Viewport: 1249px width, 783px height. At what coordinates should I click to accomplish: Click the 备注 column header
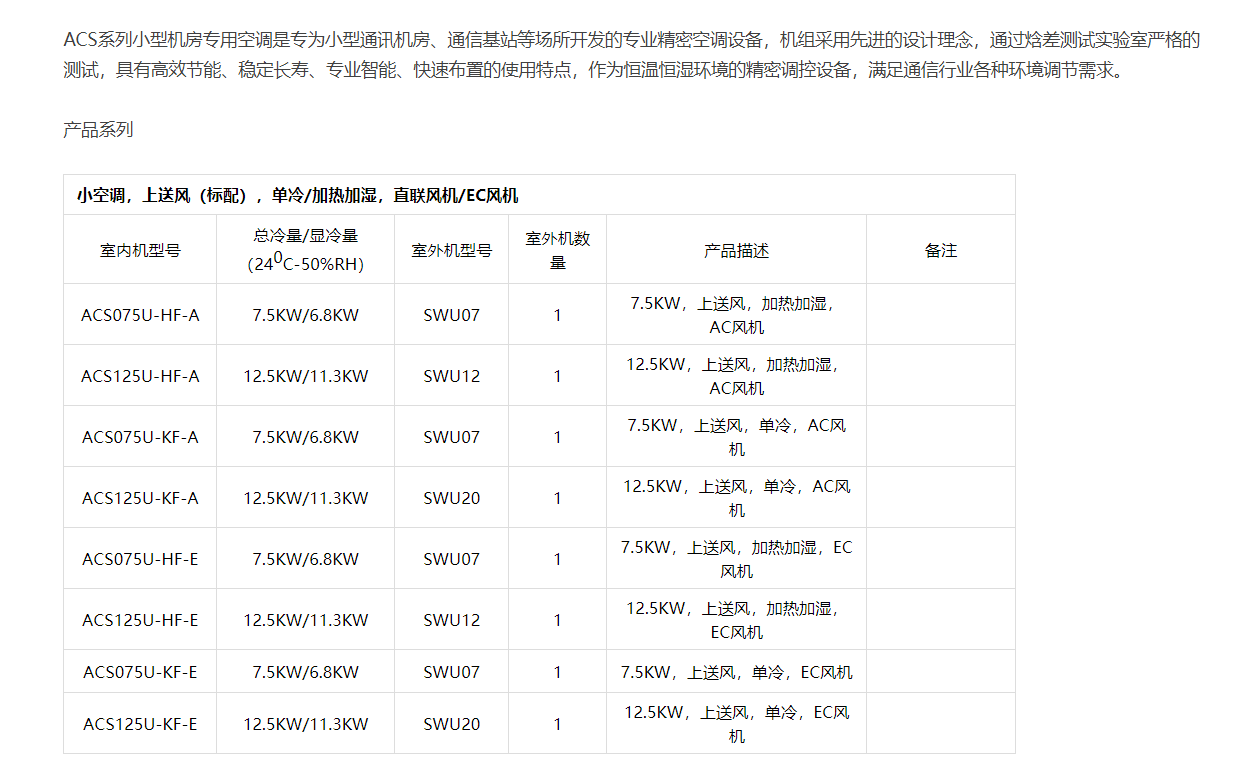coord(940,250)
